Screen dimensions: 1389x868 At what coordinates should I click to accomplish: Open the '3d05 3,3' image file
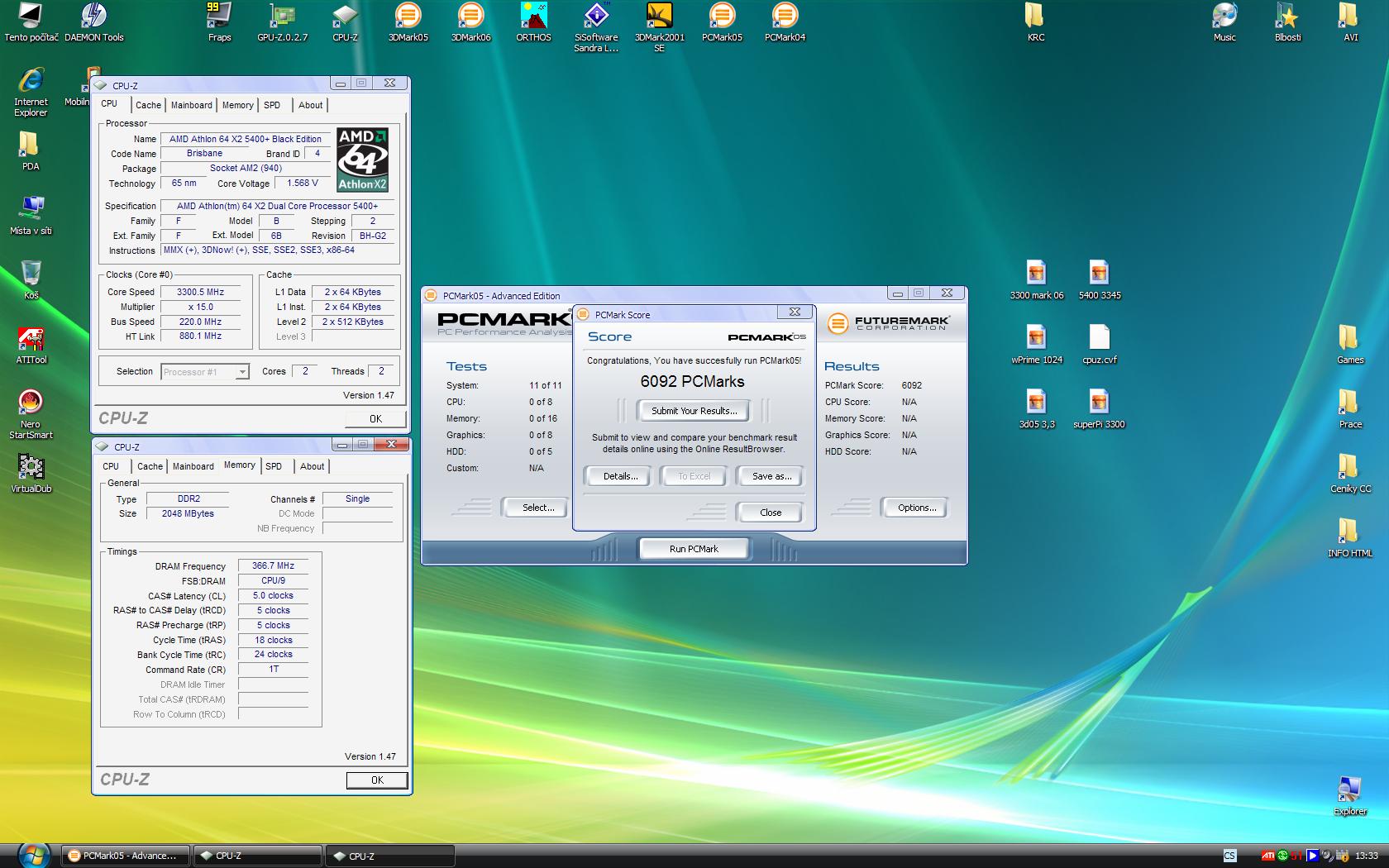click(1036, 409)
